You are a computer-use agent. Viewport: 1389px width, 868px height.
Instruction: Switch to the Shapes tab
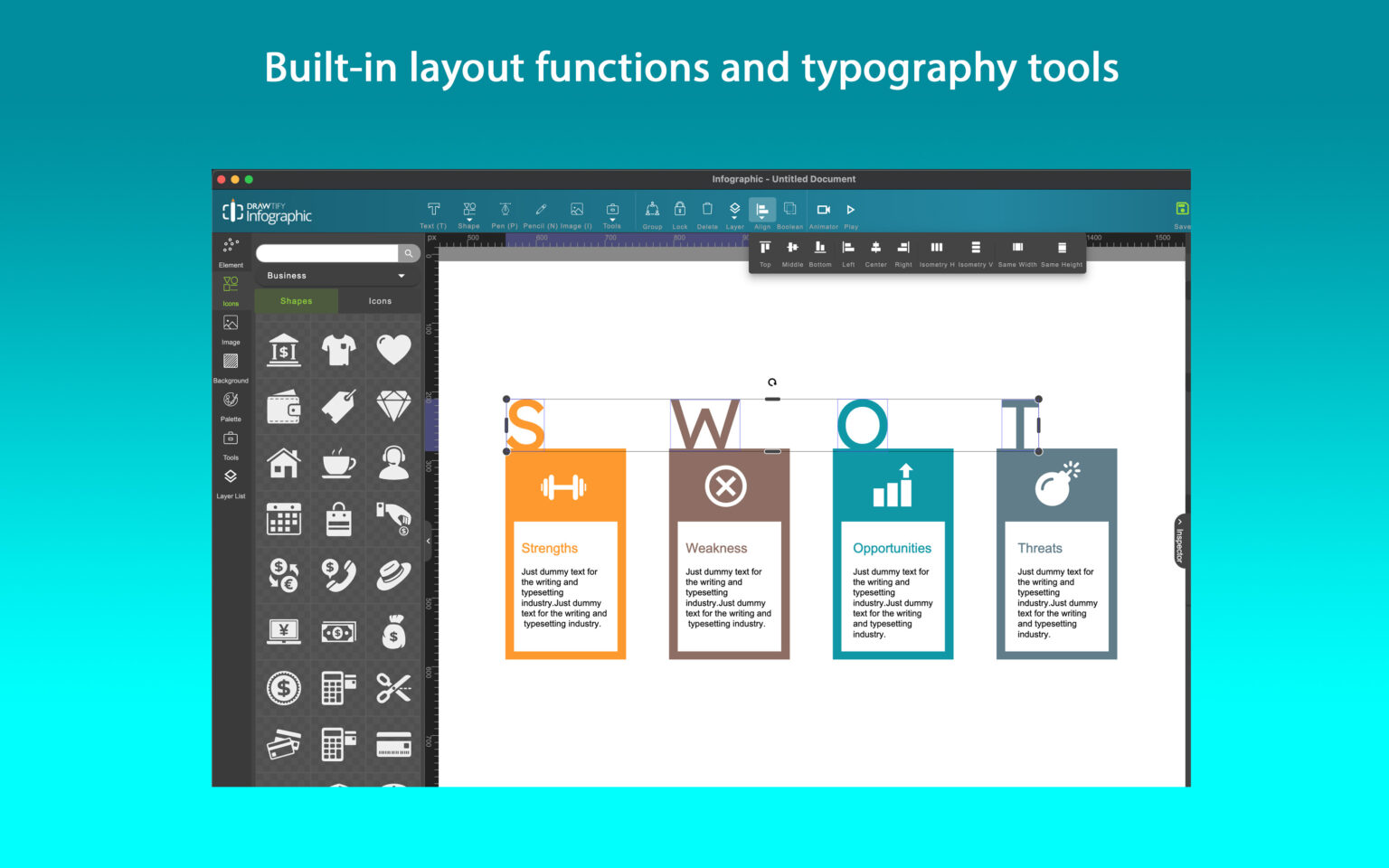click(x=296, y=300)
